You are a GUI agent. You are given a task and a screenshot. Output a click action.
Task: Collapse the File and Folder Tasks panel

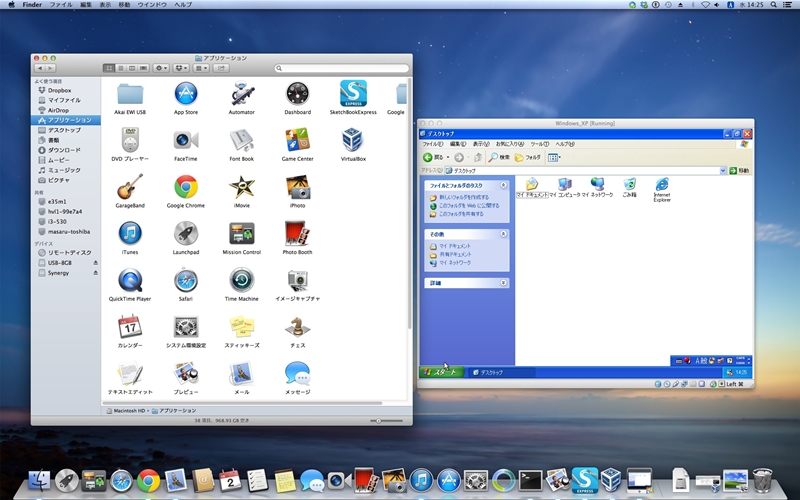(502, 185)
